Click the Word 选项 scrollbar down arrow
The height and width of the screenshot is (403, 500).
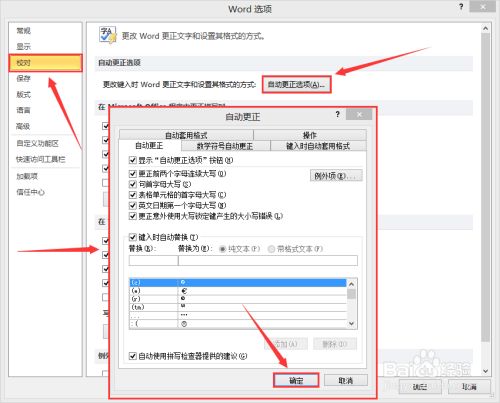[486, 371]
